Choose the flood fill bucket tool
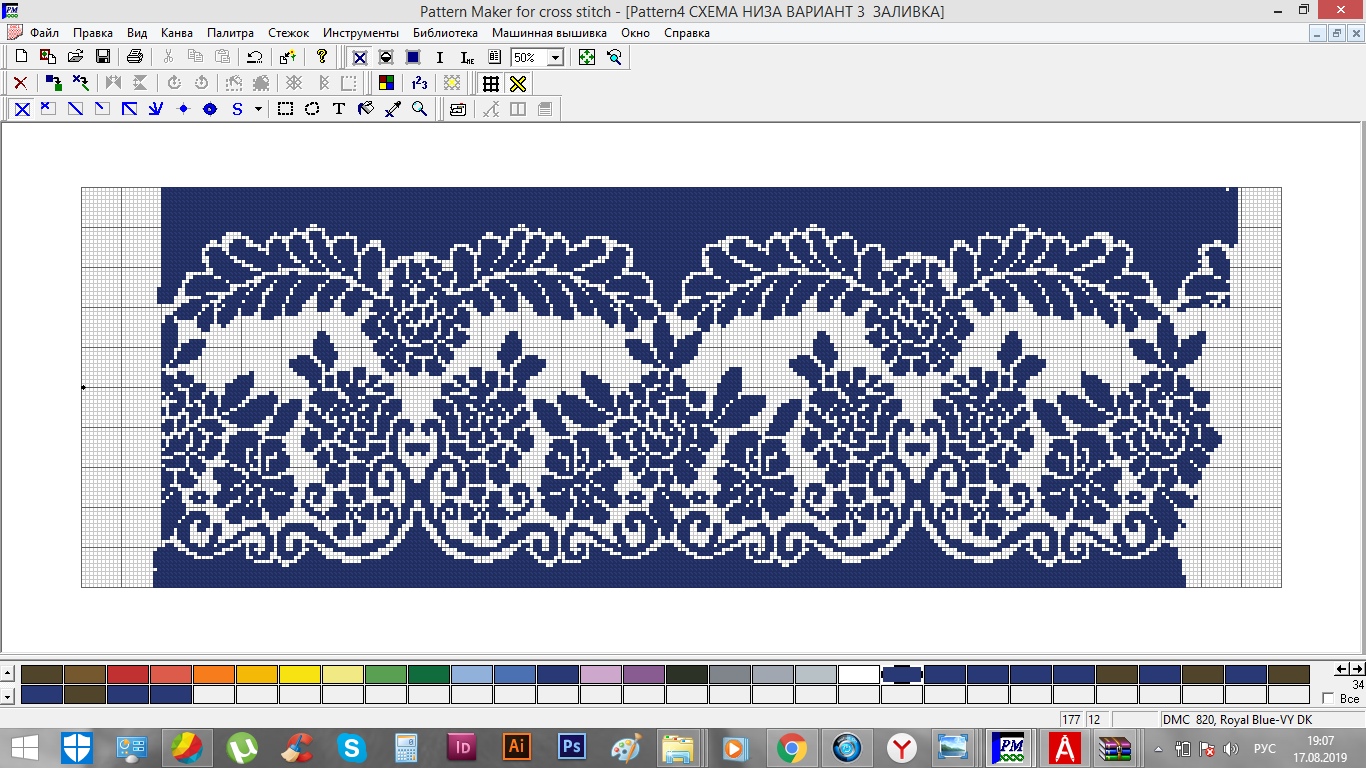The width and height of the screenshot is (1366, 768). tap(366, 109)
